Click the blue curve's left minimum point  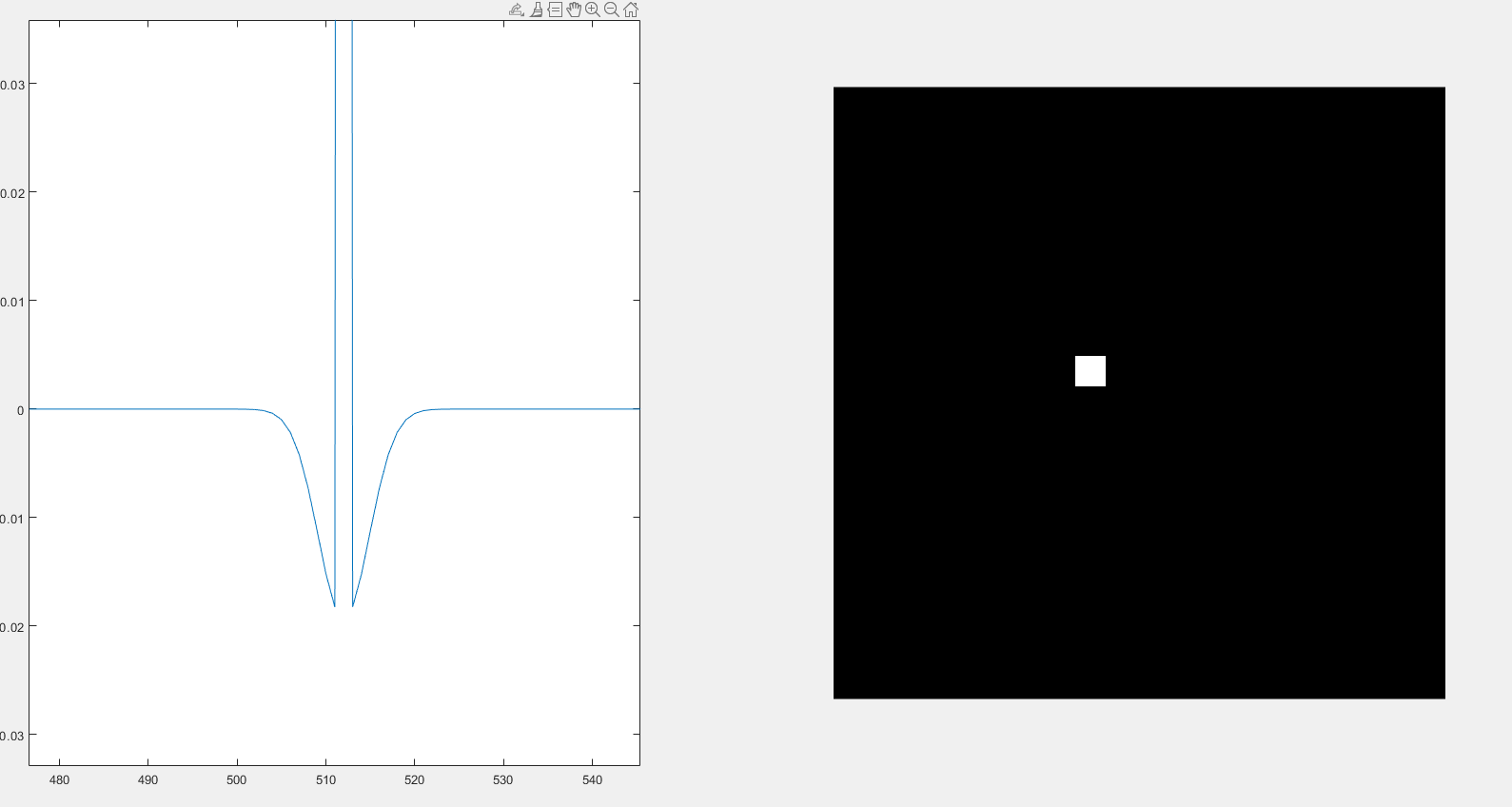point(334,605)
